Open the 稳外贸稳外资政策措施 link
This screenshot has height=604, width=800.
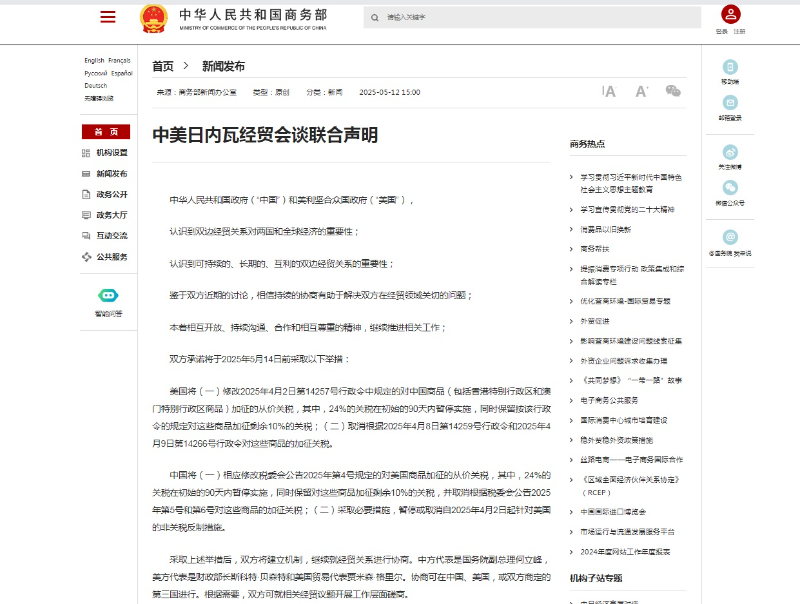[x=617, y=440]
